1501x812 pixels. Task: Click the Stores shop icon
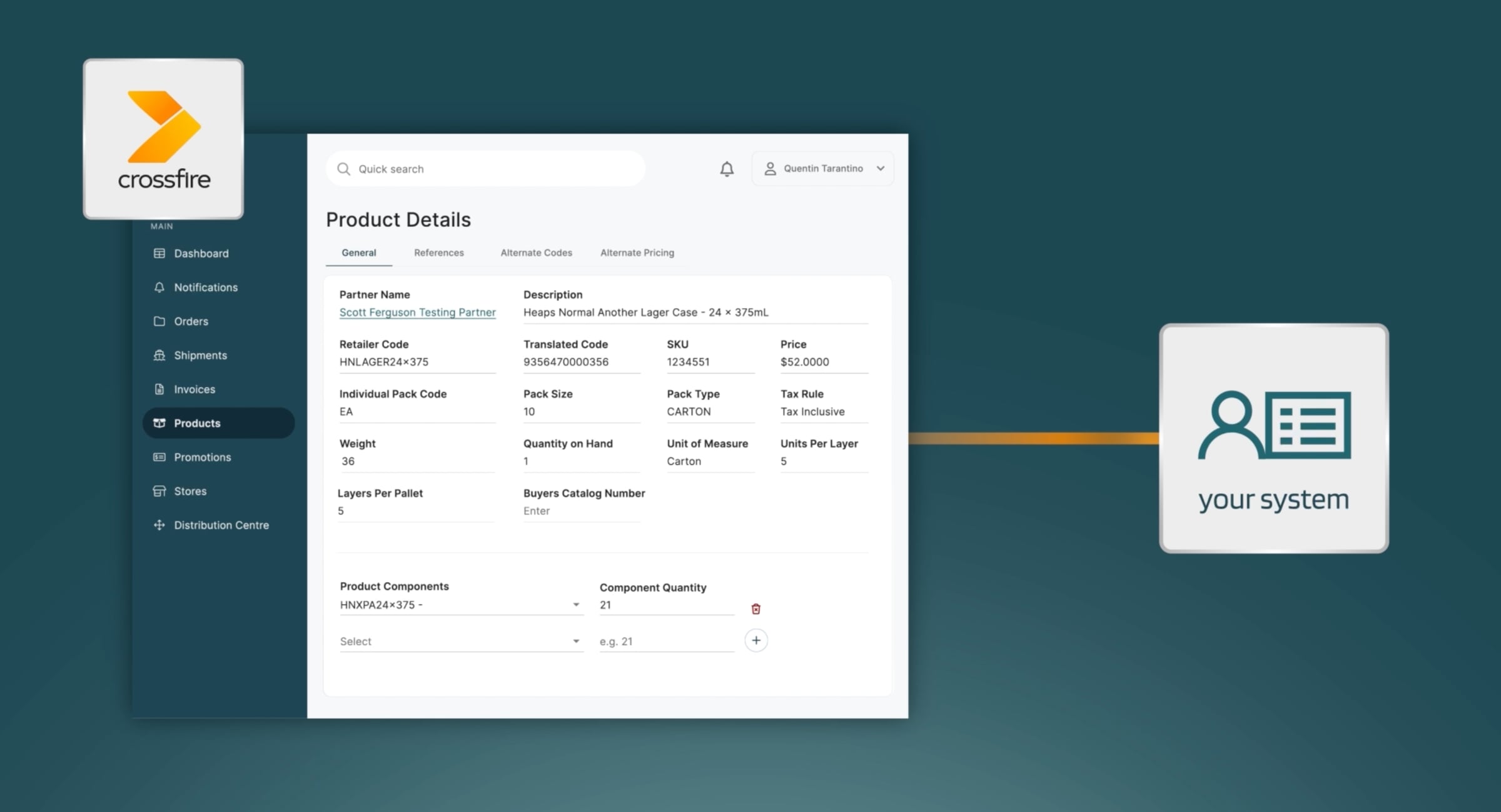pyautogui.click(x=159, y=491)
